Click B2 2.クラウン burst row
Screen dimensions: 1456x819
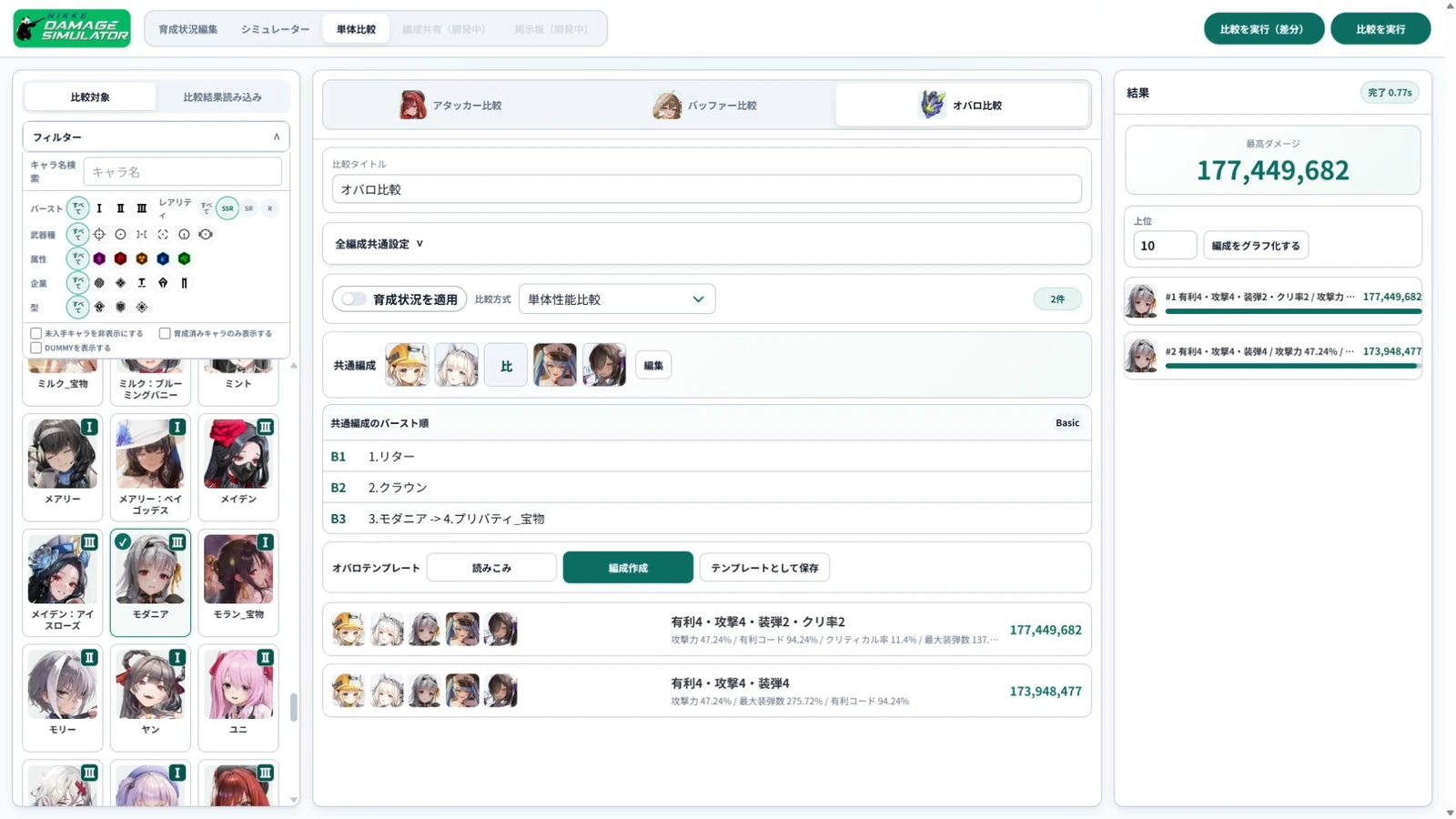tap(706, 487)
